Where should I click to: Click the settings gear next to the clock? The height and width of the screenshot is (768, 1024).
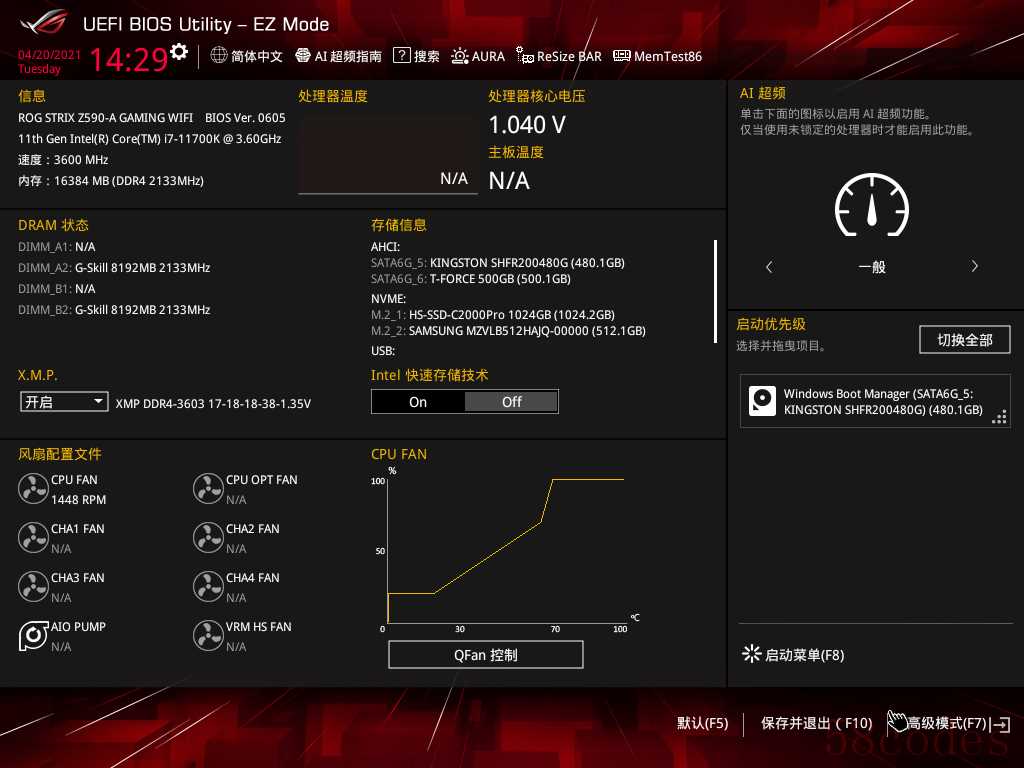coord(179,51)
